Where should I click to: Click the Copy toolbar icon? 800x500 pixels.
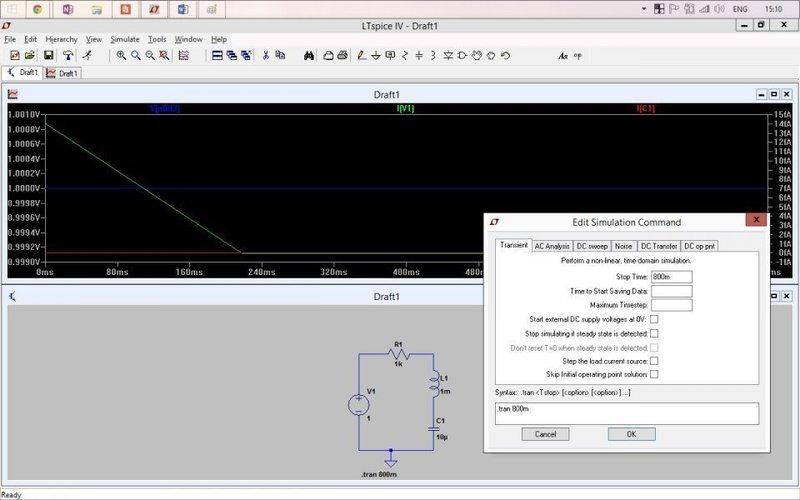(x=280, y=56)
